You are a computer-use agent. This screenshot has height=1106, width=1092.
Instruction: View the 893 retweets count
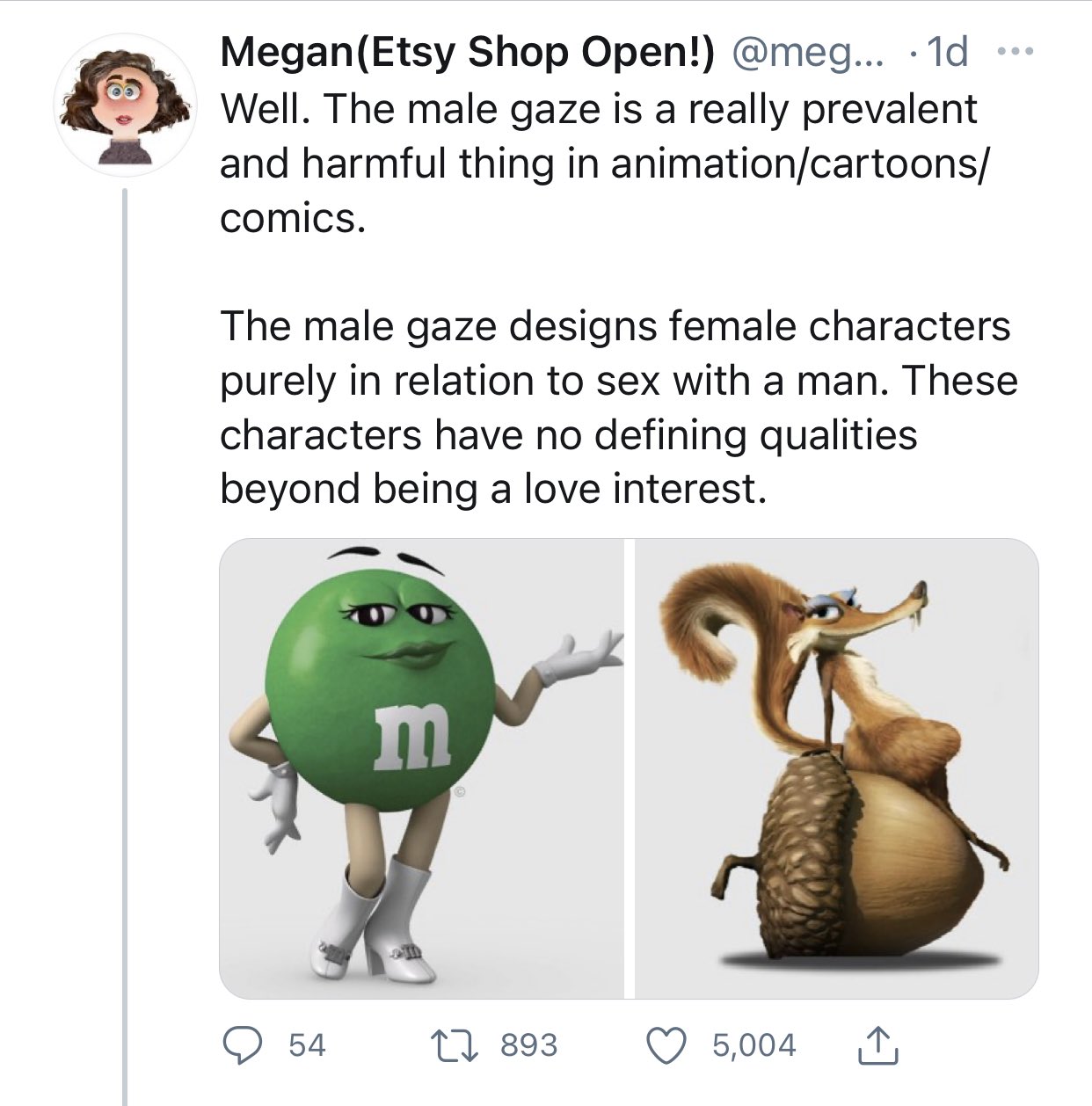[x=528, y=1045]
